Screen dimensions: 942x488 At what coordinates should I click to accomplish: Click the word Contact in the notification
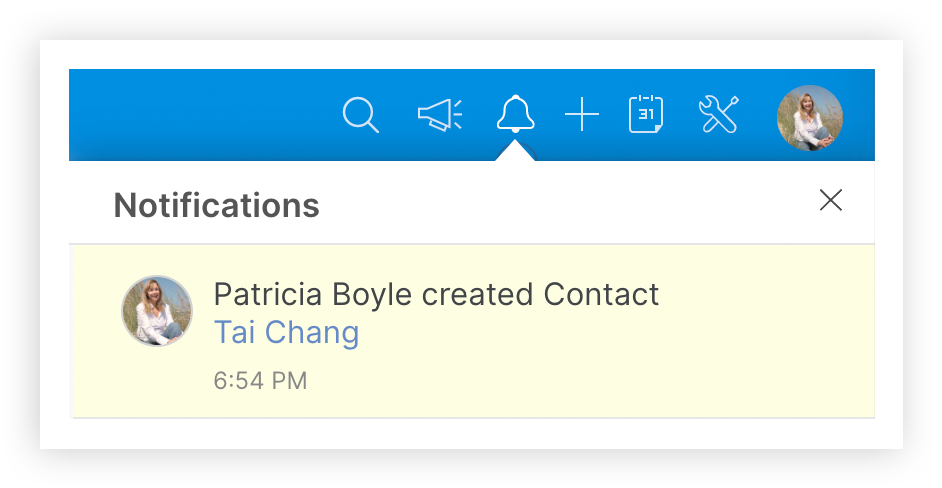601,295
